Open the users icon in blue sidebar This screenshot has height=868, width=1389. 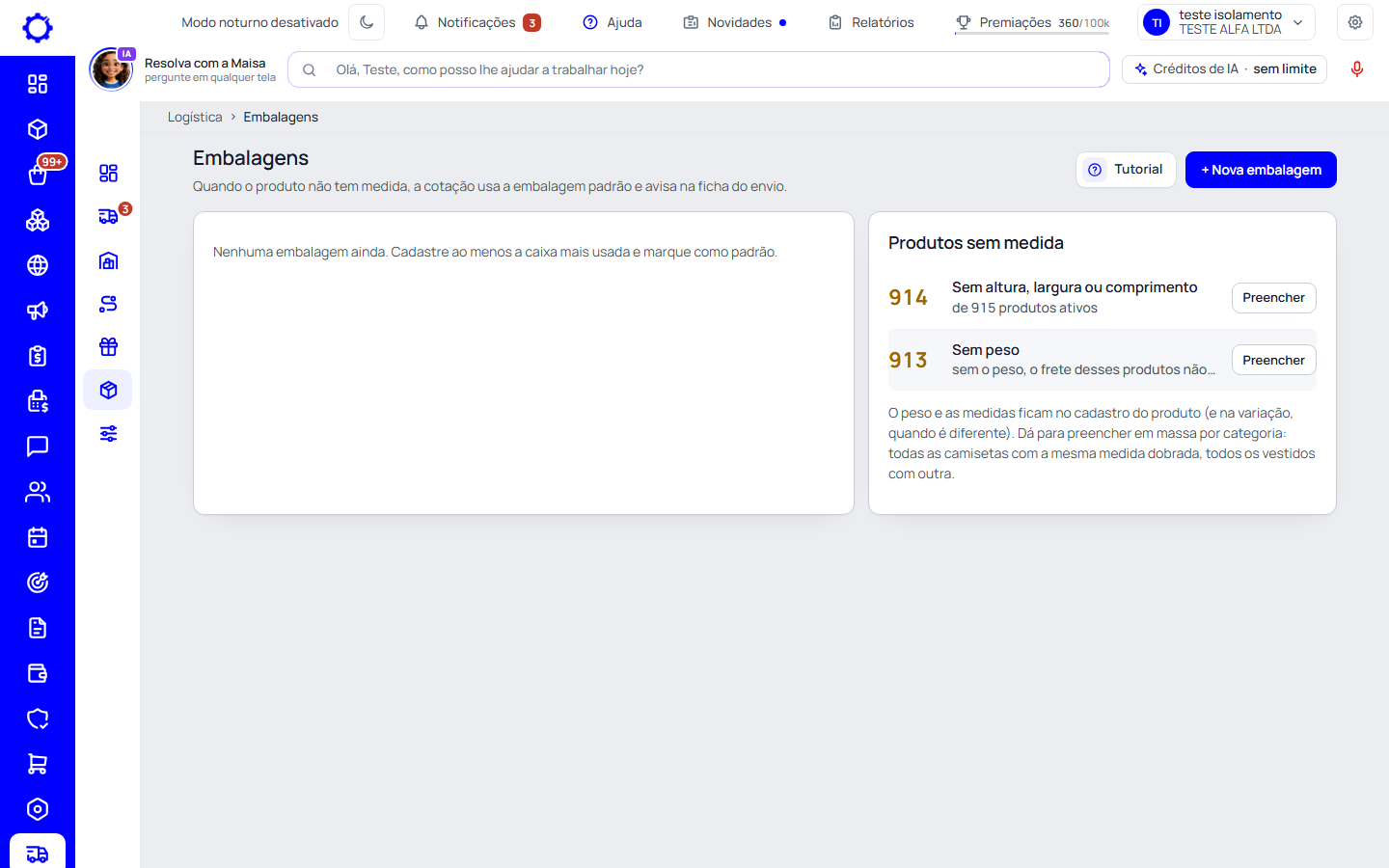pyautogui.click(x=38, y=492)
